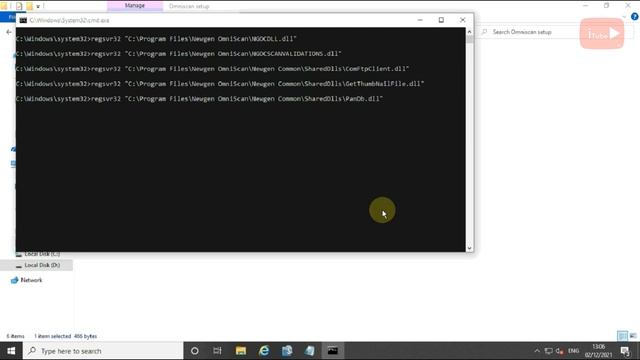640x360 pixels.
Task: Click the '6 items' status bar text
Action: [15, 336]
